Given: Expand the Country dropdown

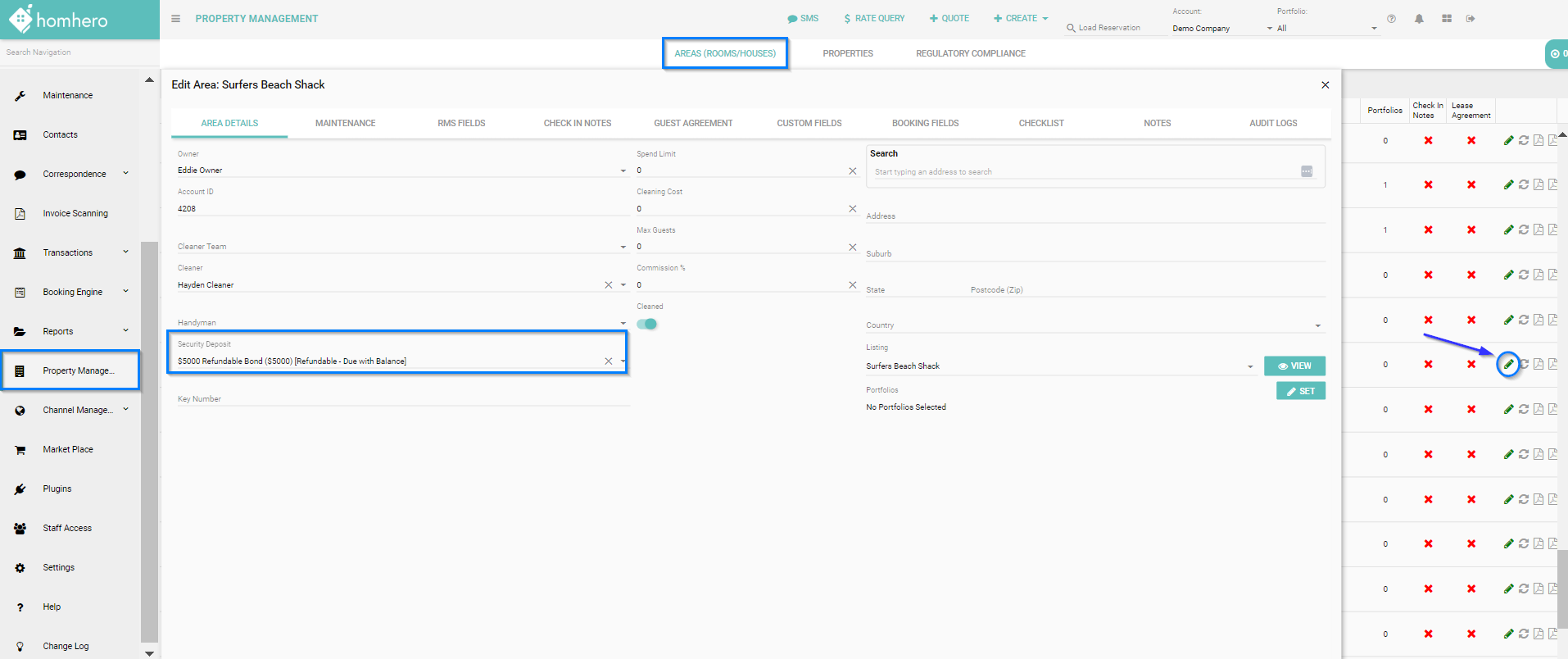Looking at the screenshot, I should click(x=1317, y=326).
